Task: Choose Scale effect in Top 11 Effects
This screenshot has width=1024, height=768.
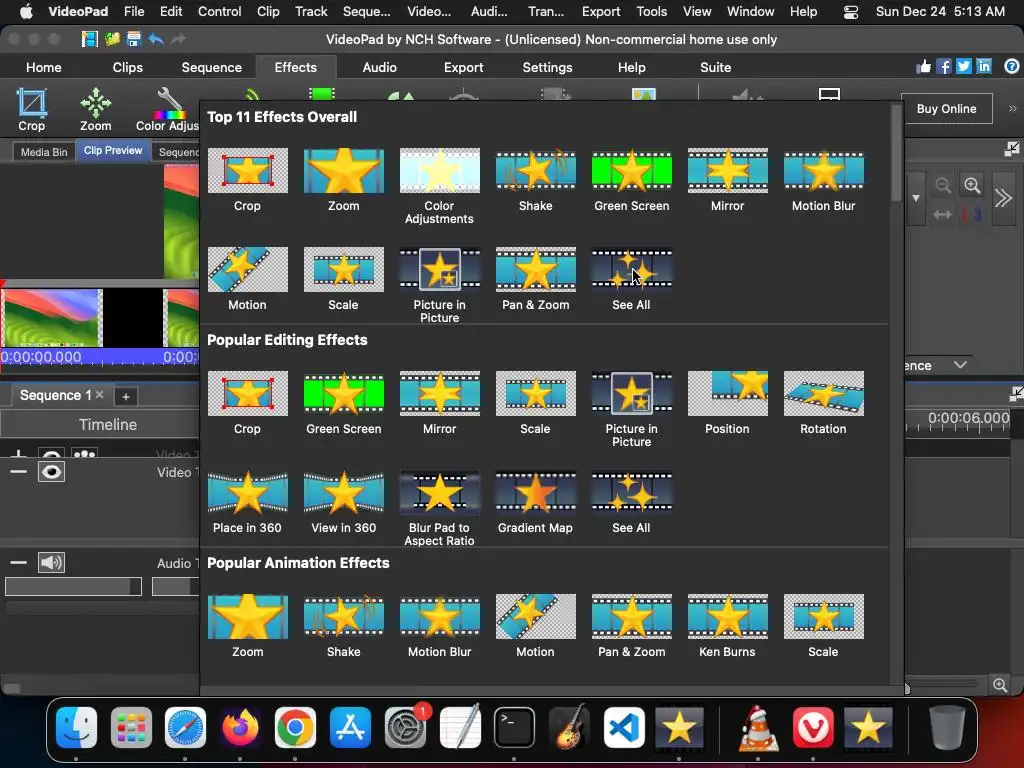Action: (344, 278)
